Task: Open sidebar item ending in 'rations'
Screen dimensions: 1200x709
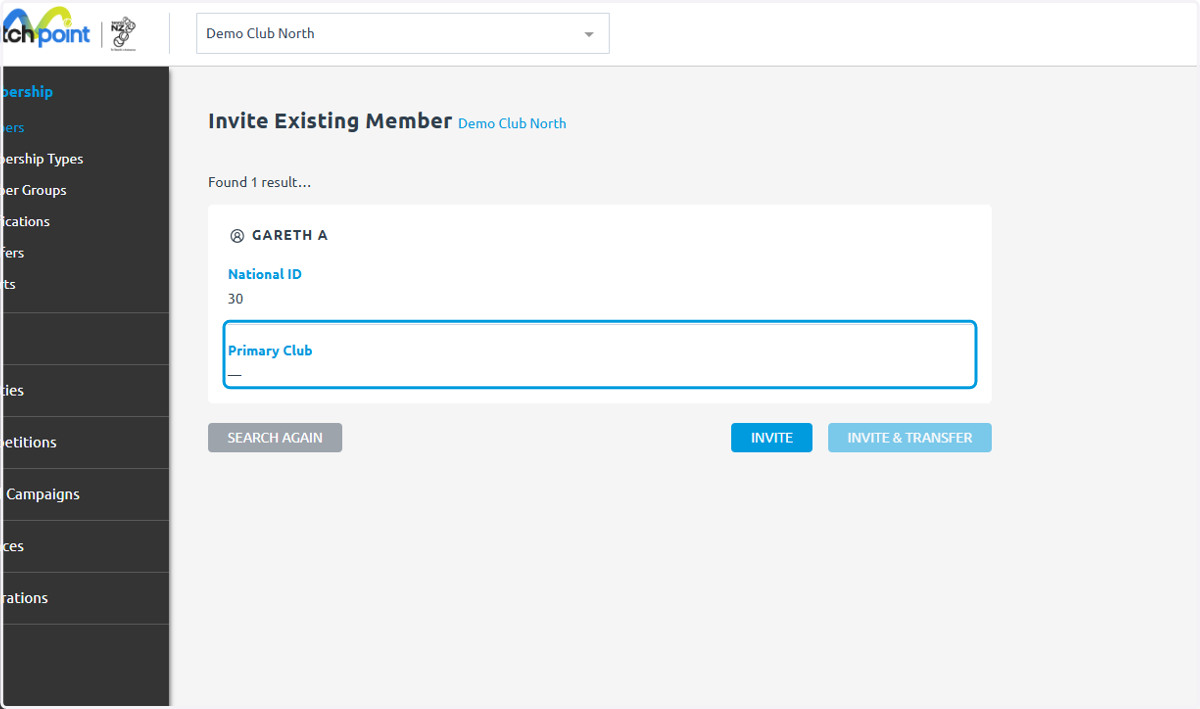Action: (x=24, y=598)
